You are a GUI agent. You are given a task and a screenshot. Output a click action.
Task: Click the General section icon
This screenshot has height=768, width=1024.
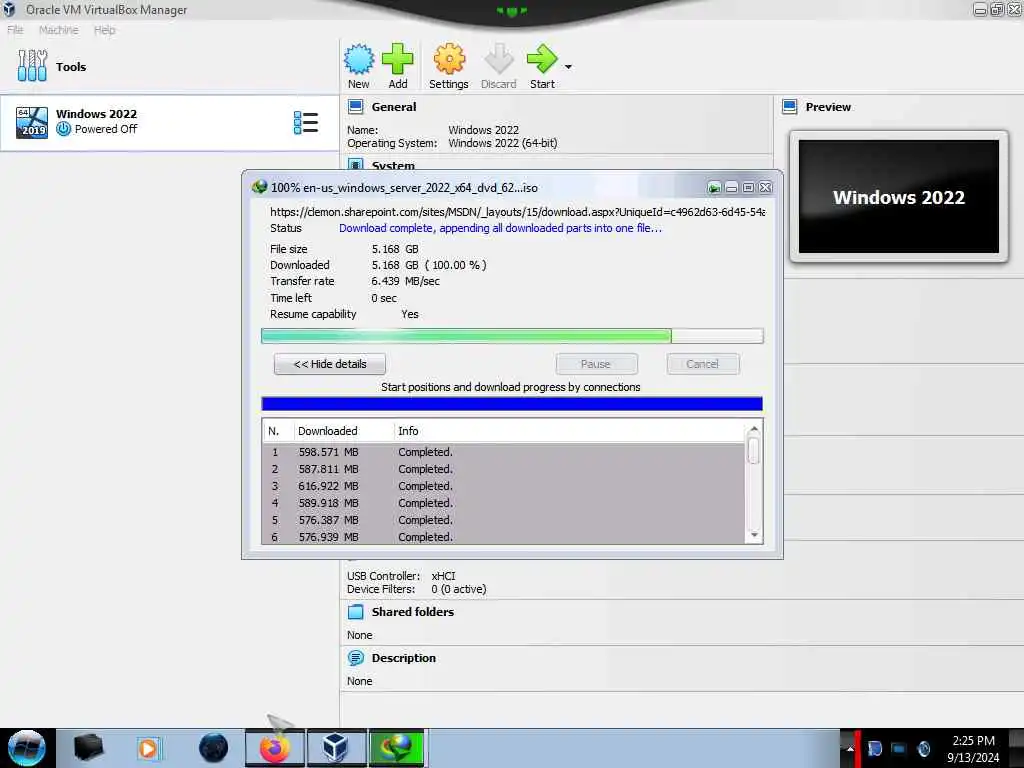coord(356,106)
